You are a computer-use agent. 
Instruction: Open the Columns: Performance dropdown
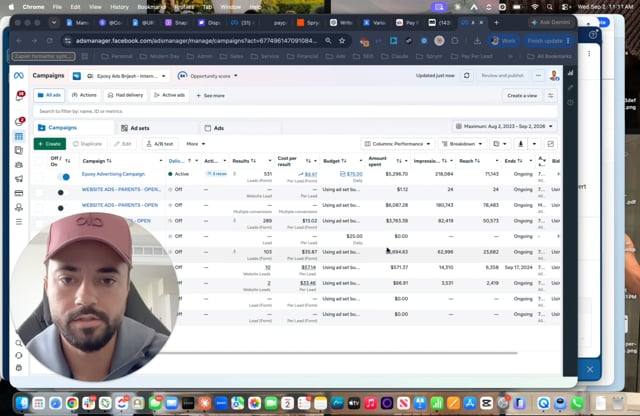point(397,144)
